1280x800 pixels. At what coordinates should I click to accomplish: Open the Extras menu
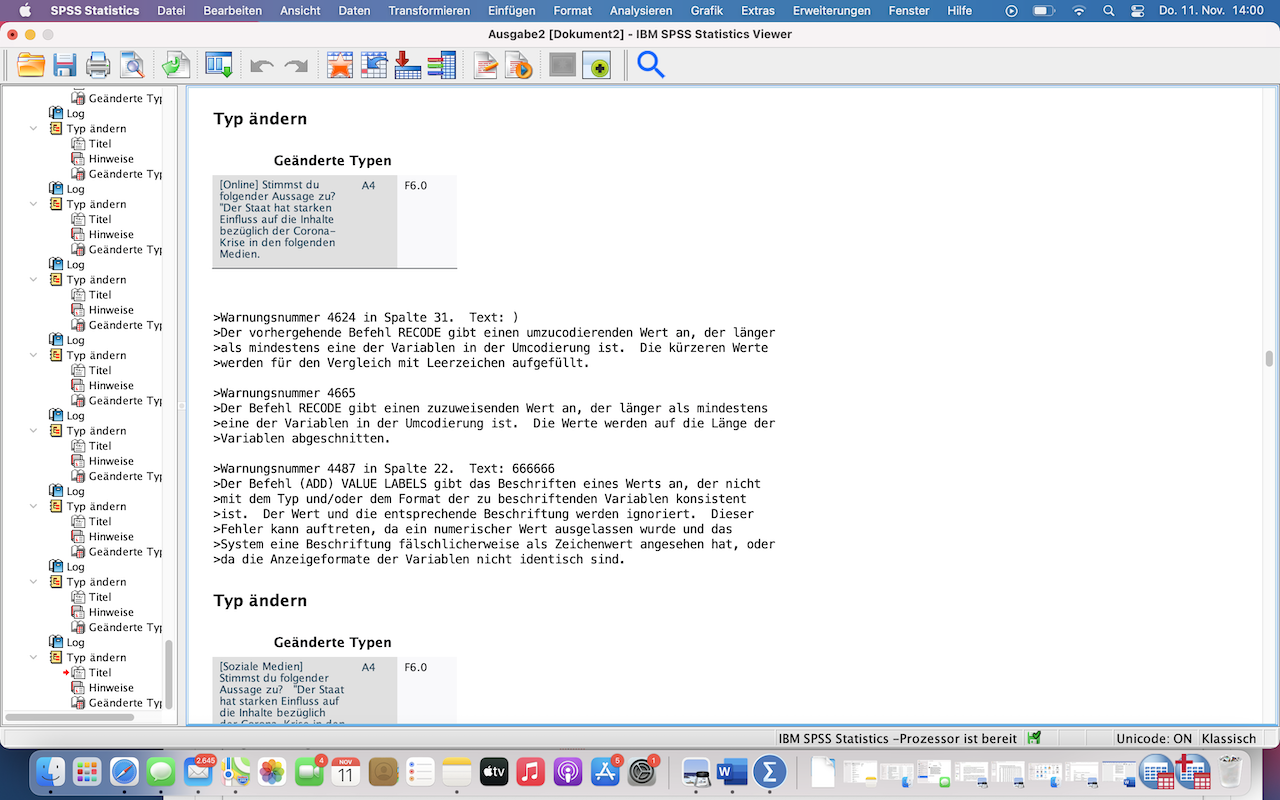pos(758,11)
